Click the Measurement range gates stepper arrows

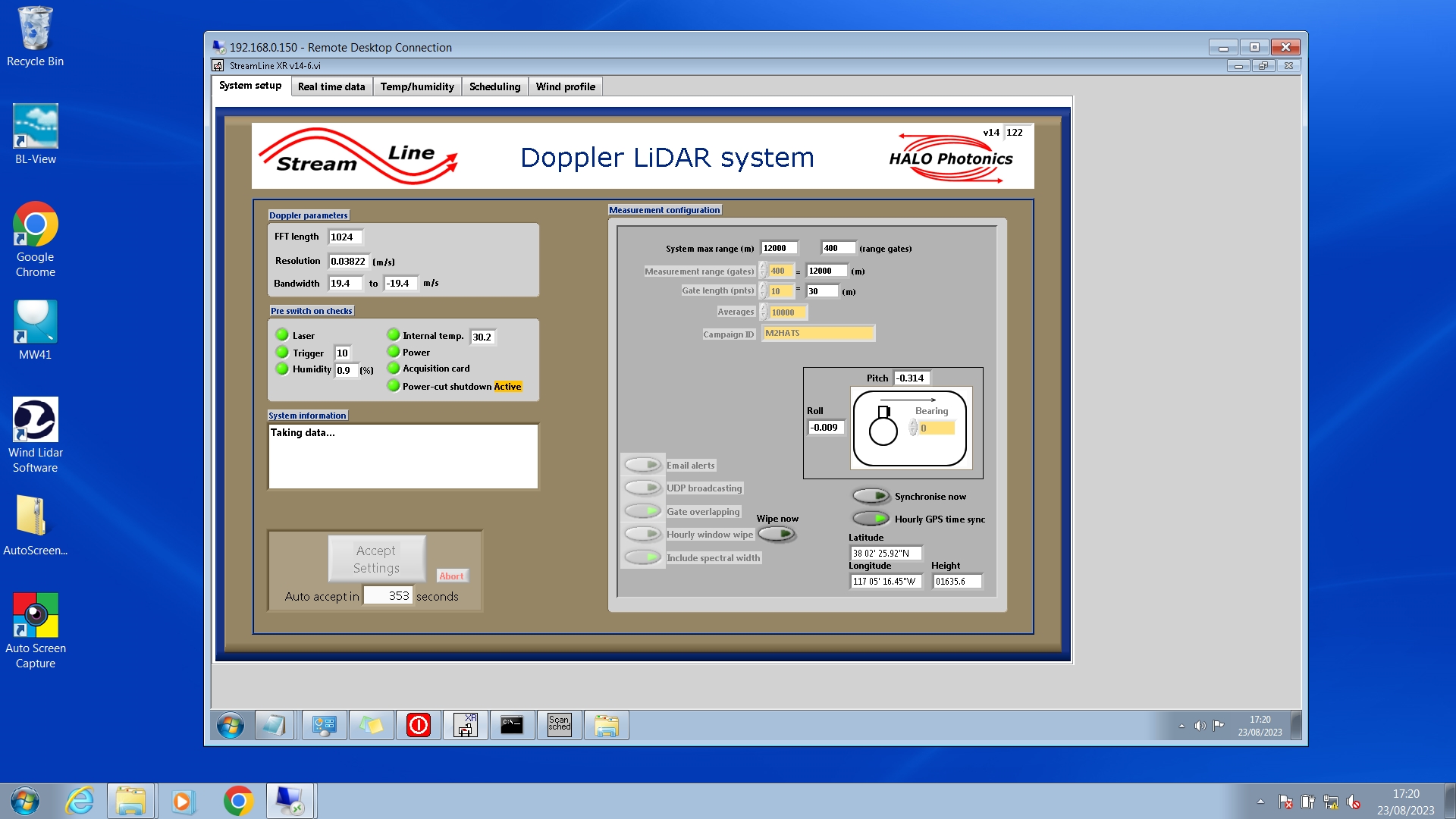(763, 271)
